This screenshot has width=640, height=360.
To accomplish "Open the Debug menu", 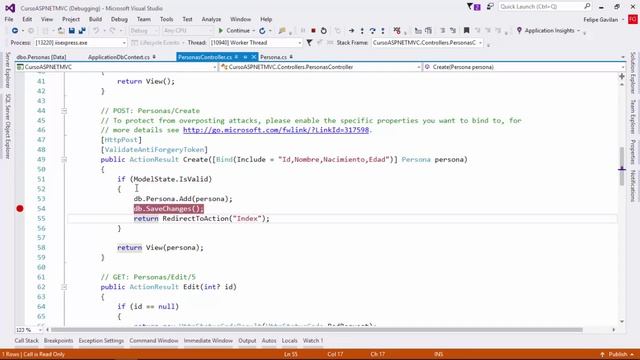I will [119, 19].
